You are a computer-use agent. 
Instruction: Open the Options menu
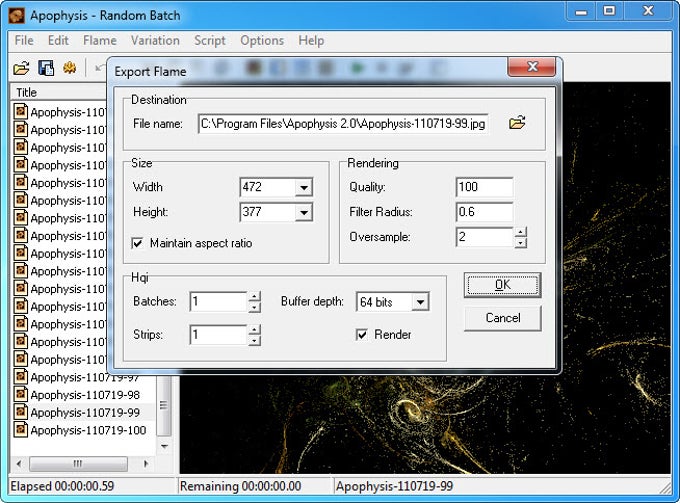point(262,40)
